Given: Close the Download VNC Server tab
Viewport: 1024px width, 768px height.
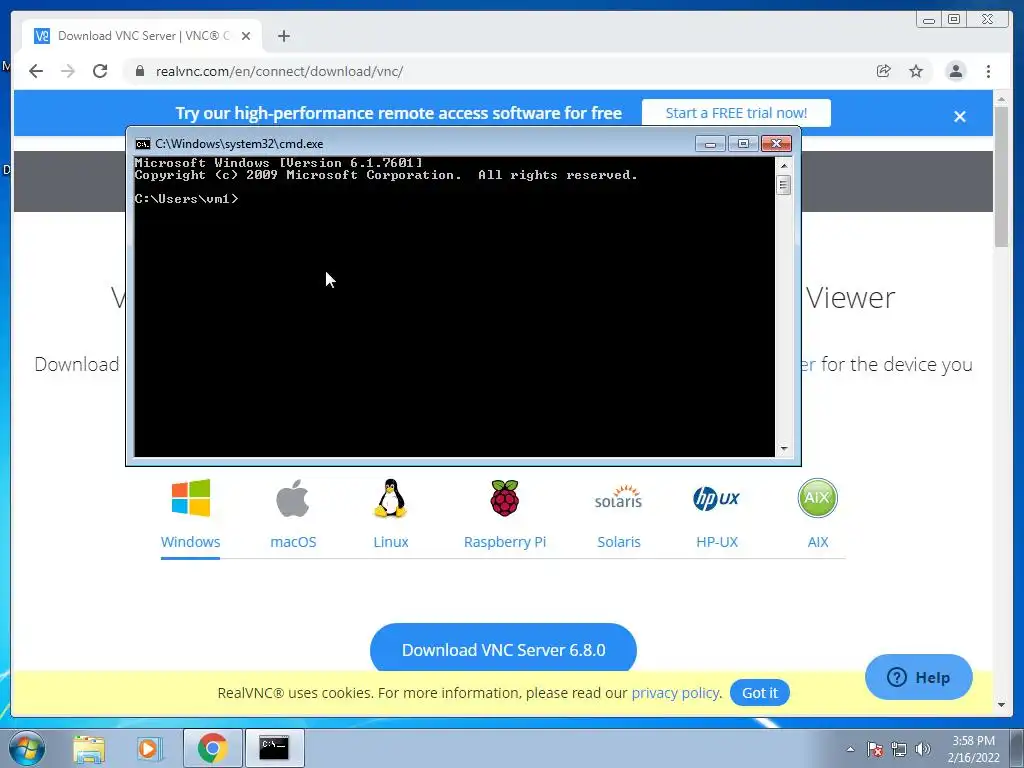Looking at the screenshot, I should (x=246, y=36).
